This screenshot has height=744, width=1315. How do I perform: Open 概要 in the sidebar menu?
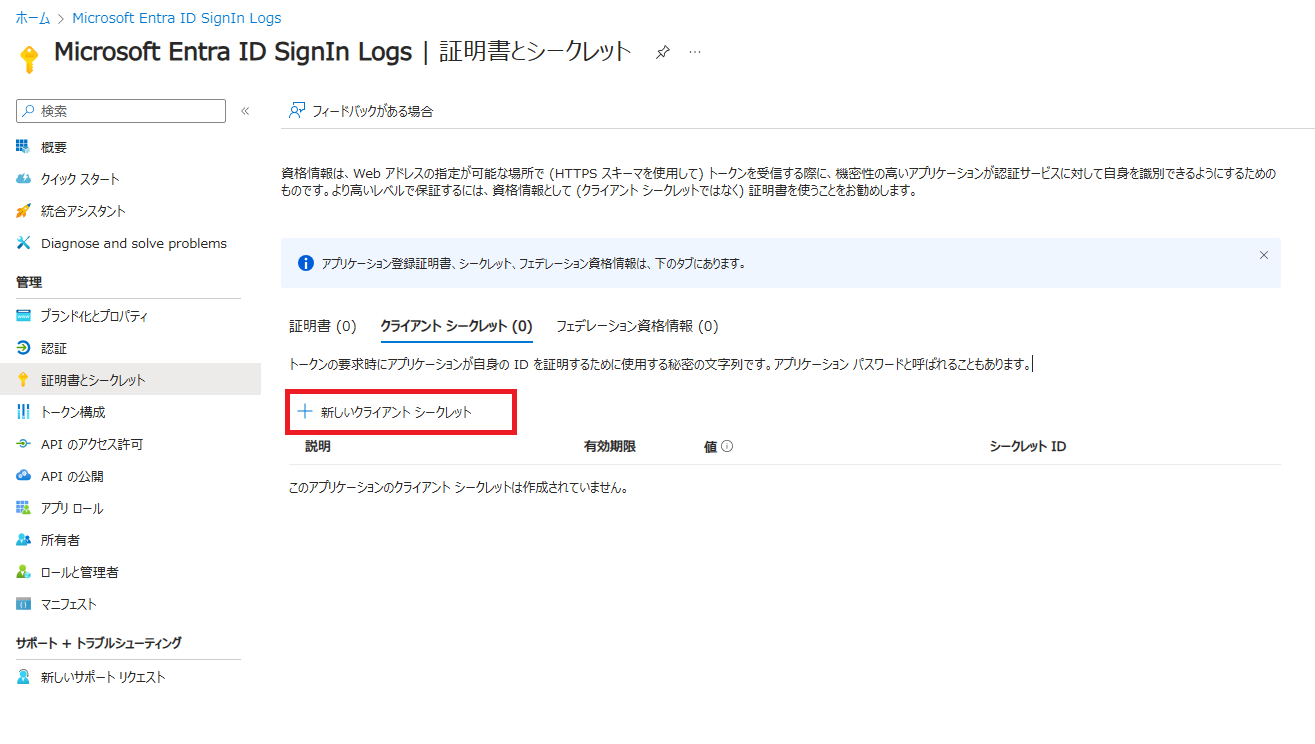[x=54, y=147]
